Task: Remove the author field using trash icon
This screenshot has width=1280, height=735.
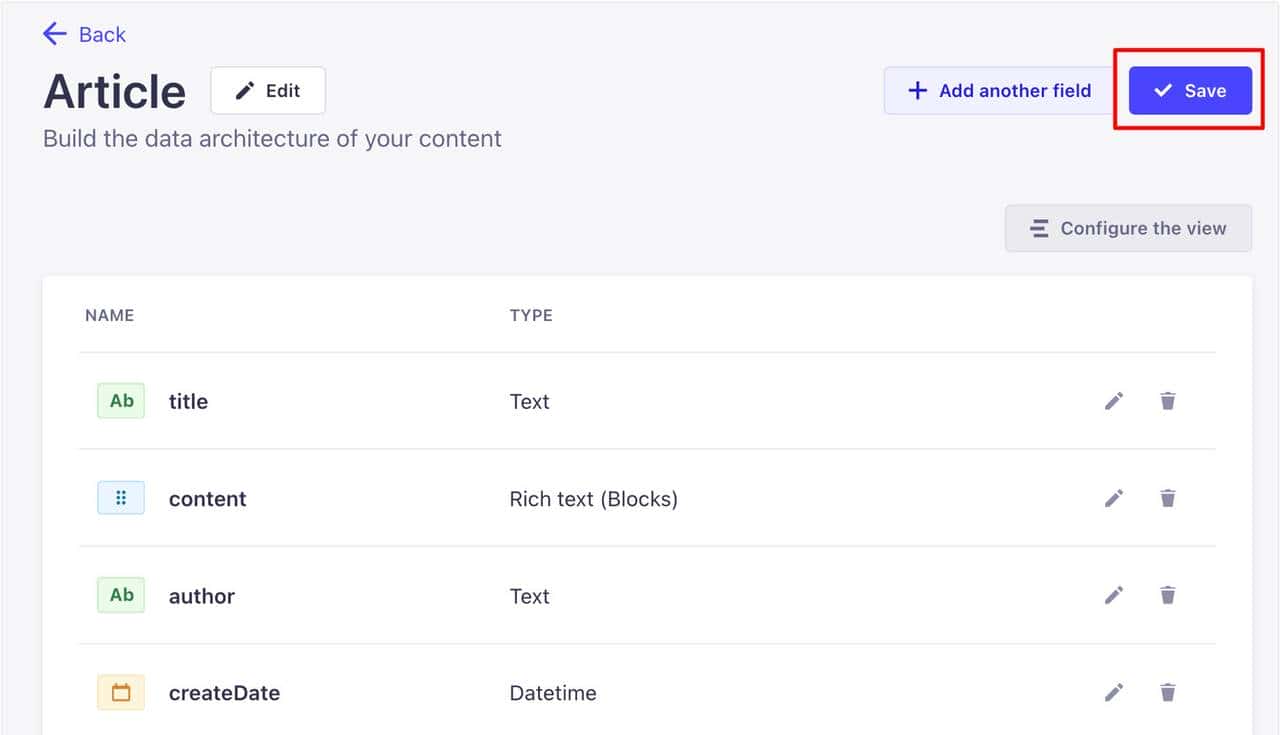Action: point(1167,595)
